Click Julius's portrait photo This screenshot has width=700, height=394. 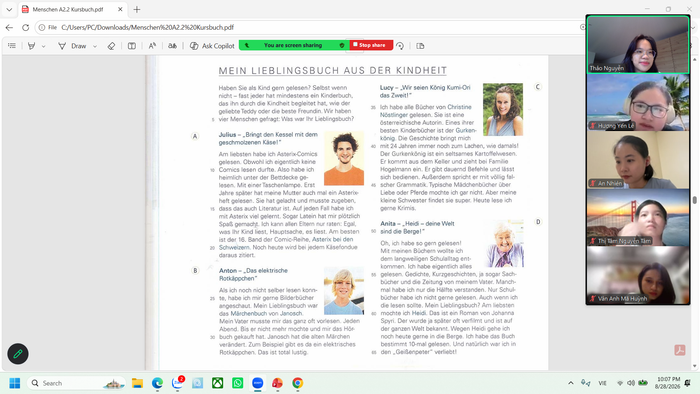[x=344, y=158]
